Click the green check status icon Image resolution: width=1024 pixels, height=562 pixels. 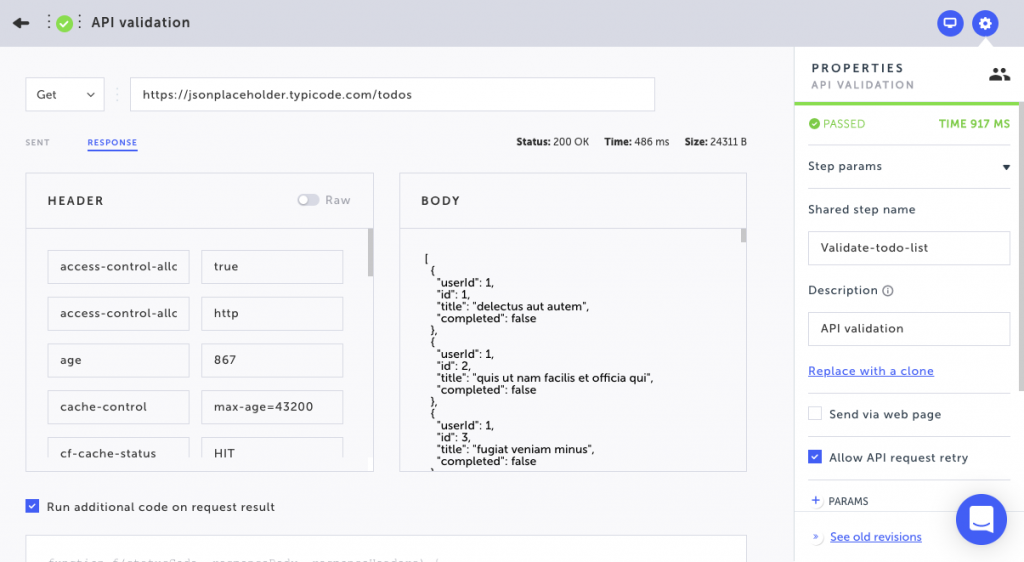pyautogui.click(x=64, y=23)
